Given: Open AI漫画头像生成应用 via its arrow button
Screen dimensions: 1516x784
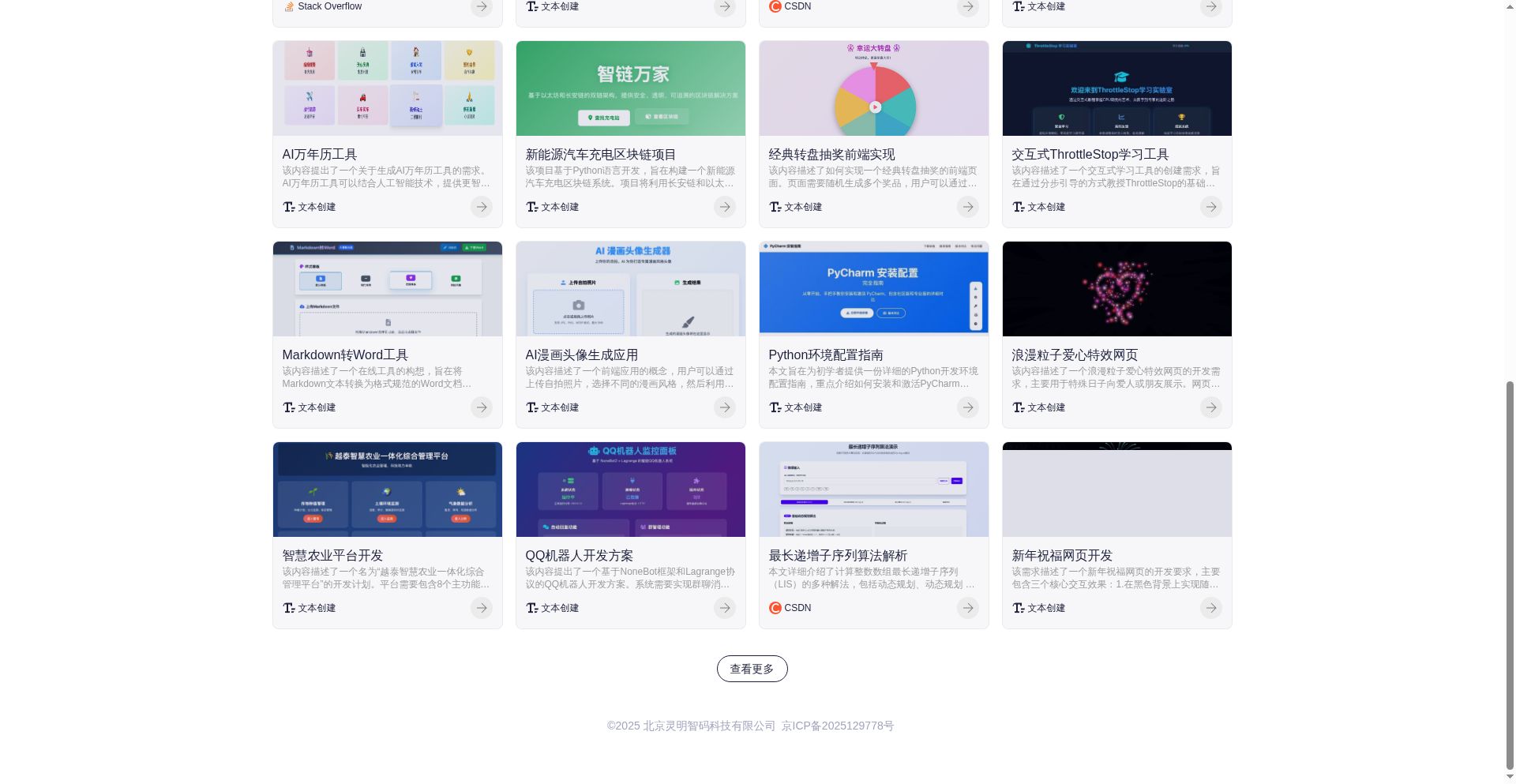Looking at the screenshot, I should (724, 407).
